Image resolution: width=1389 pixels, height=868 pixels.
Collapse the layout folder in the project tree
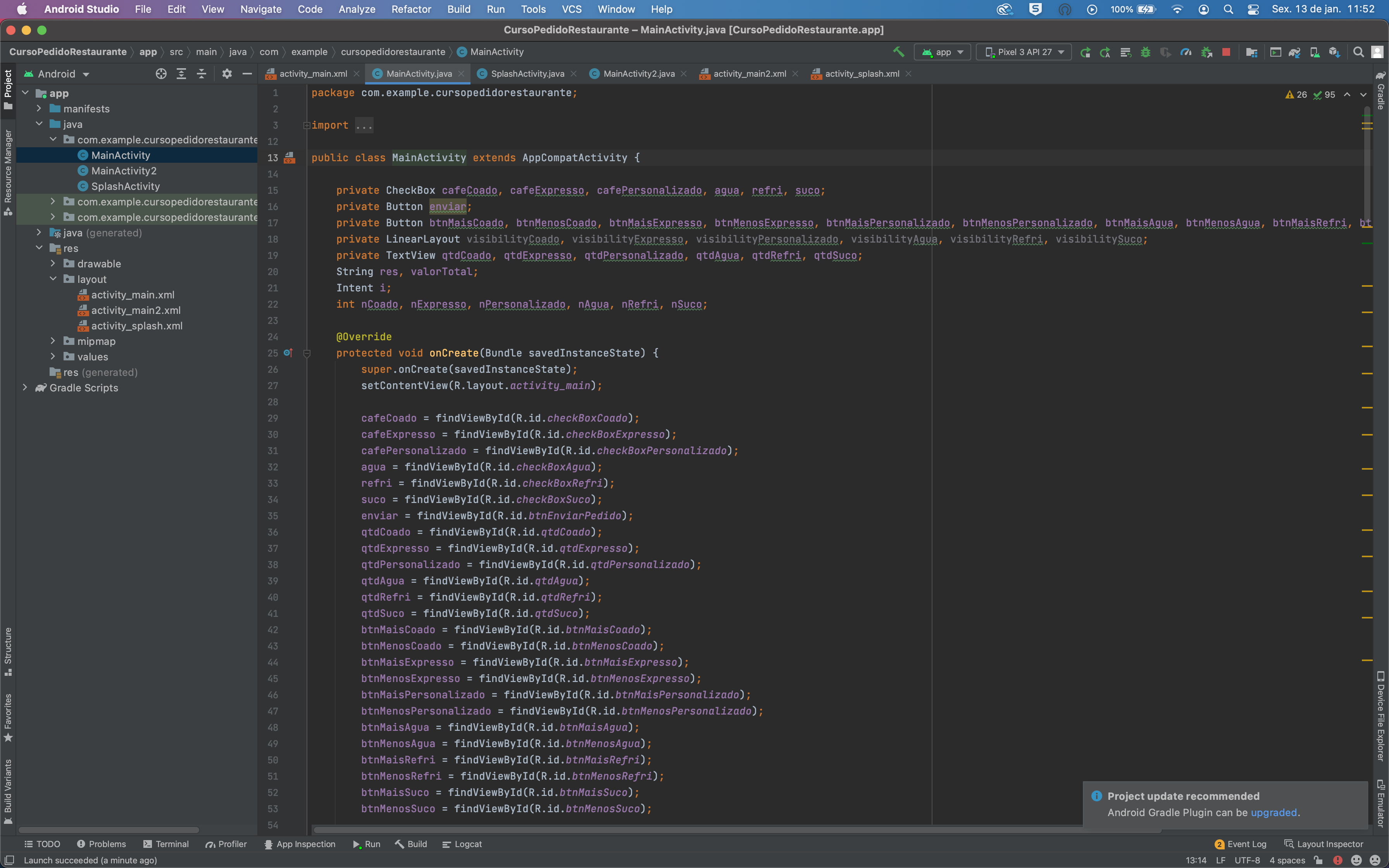[x=53, y=279]
